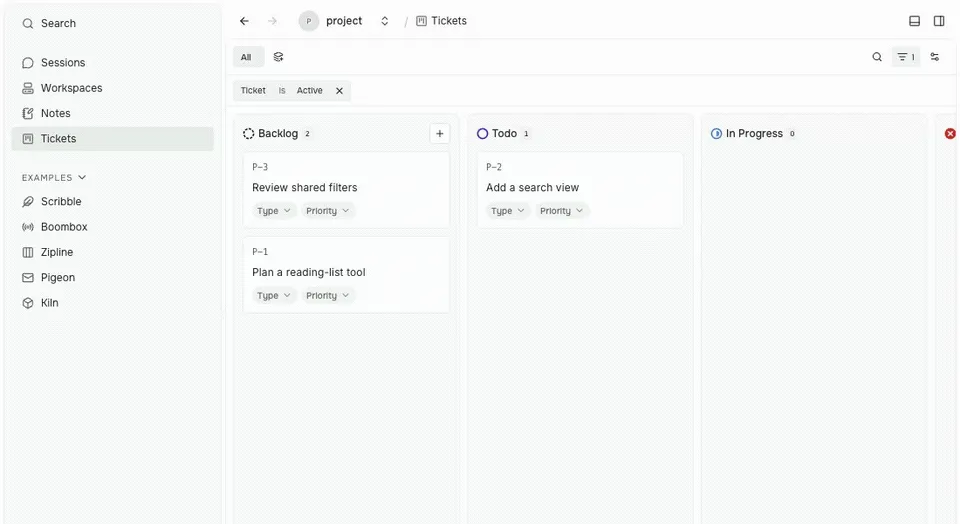The height and width of the screenshot is (524, 960).
Task: Remove the Ticket is Active filter
Action: 339,91
